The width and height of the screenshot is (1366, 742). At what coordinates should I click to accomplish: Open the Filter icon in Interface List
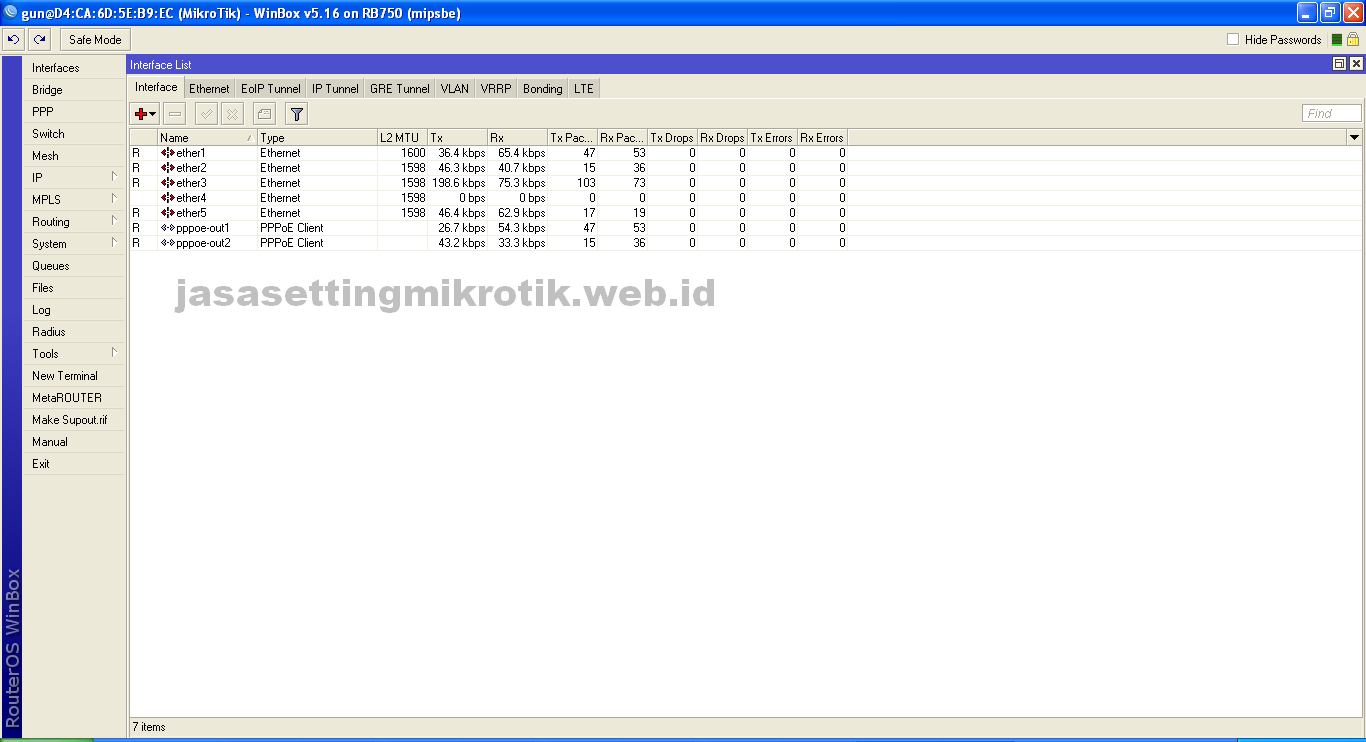click(x=295, y=113)
